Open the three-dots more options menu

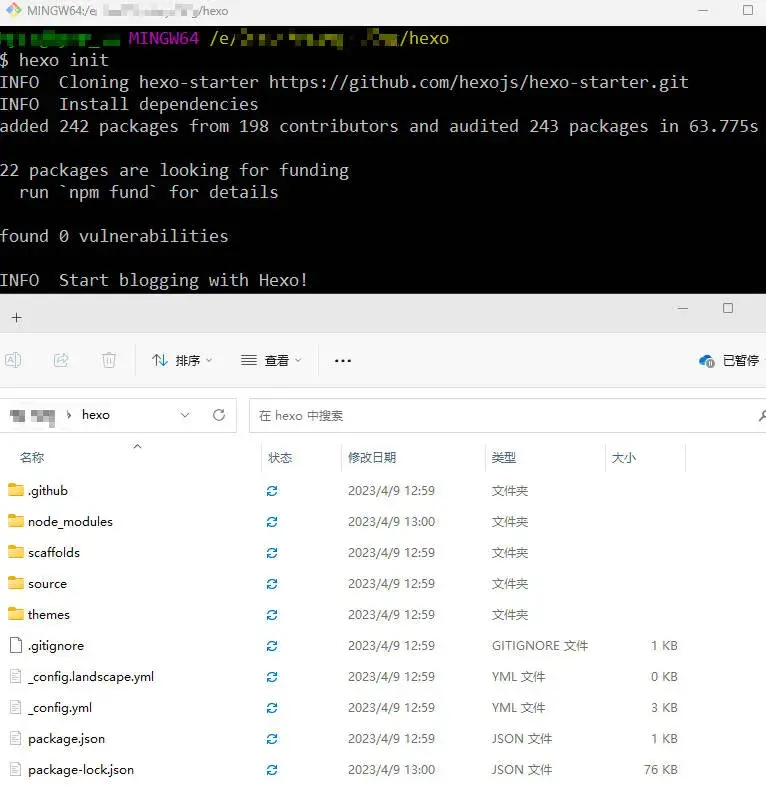pos(343,360)
